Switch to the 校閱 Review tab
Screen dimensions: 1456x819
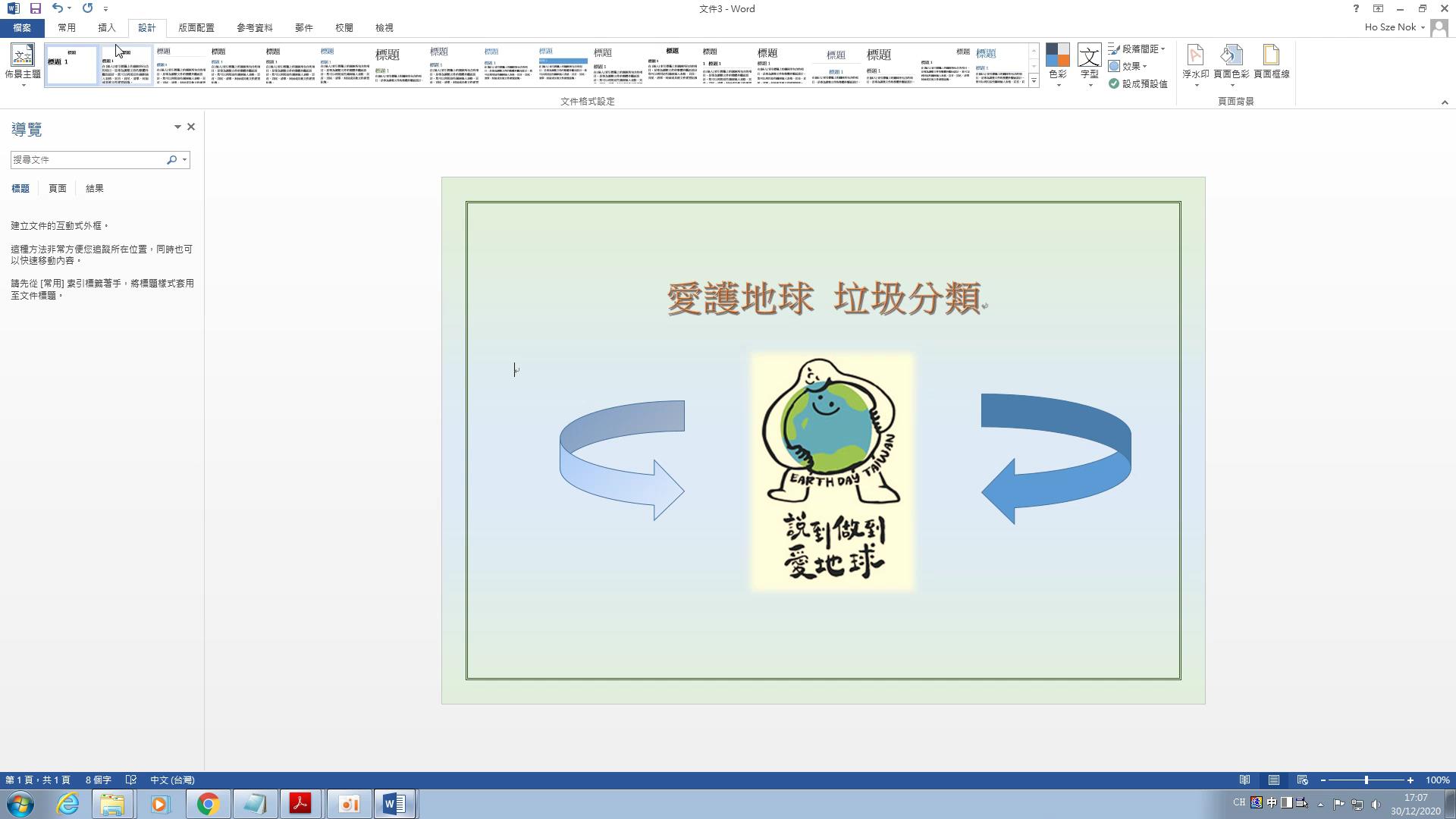[x=344, y=27]
